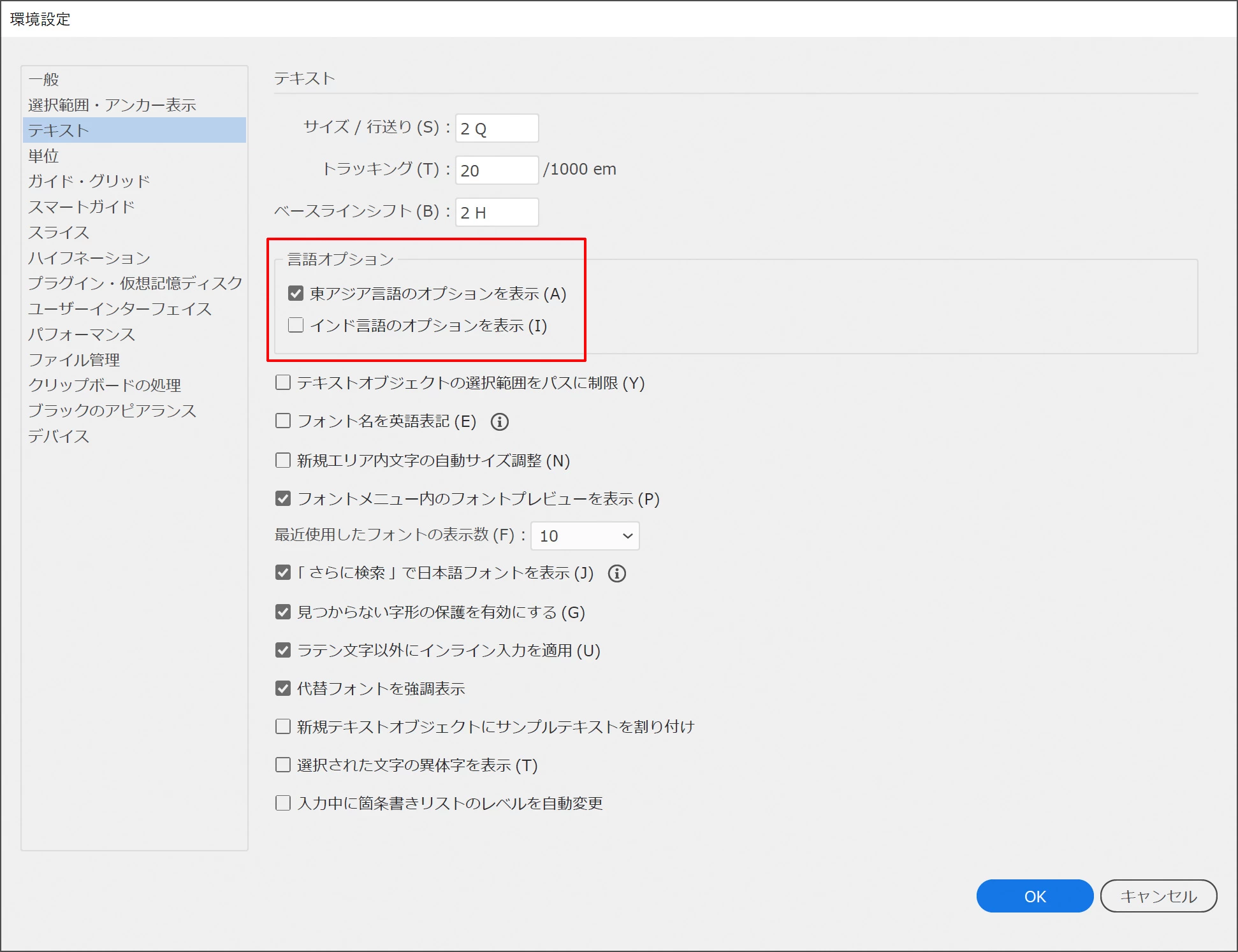Click the サイズ/行送り input field
Viewport: 1238px width, 952px height.
coord(497,129)
